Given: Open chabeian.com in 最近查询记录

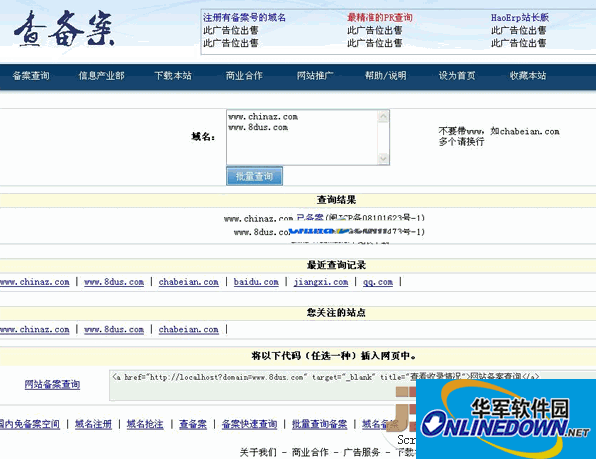Looking at the screenshot, I should pyautogui.click(x=189, y=282).
